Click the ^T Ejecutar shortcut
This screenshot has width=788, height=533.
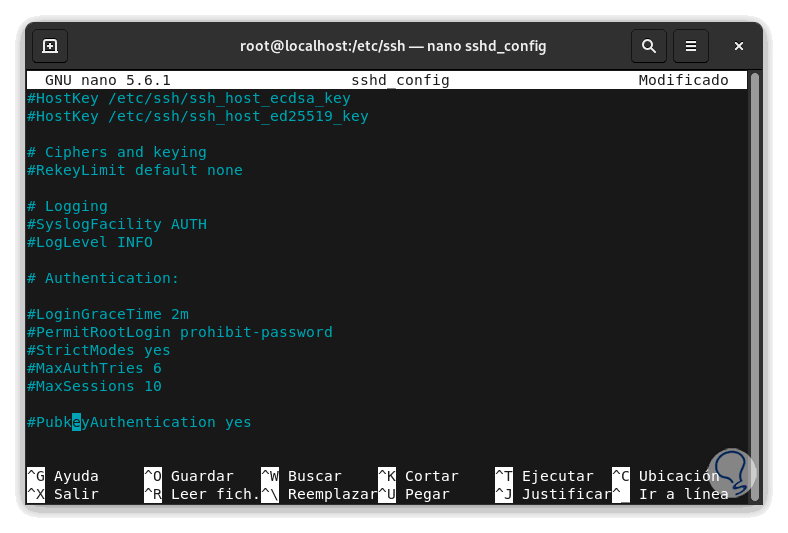coord(544,476)
